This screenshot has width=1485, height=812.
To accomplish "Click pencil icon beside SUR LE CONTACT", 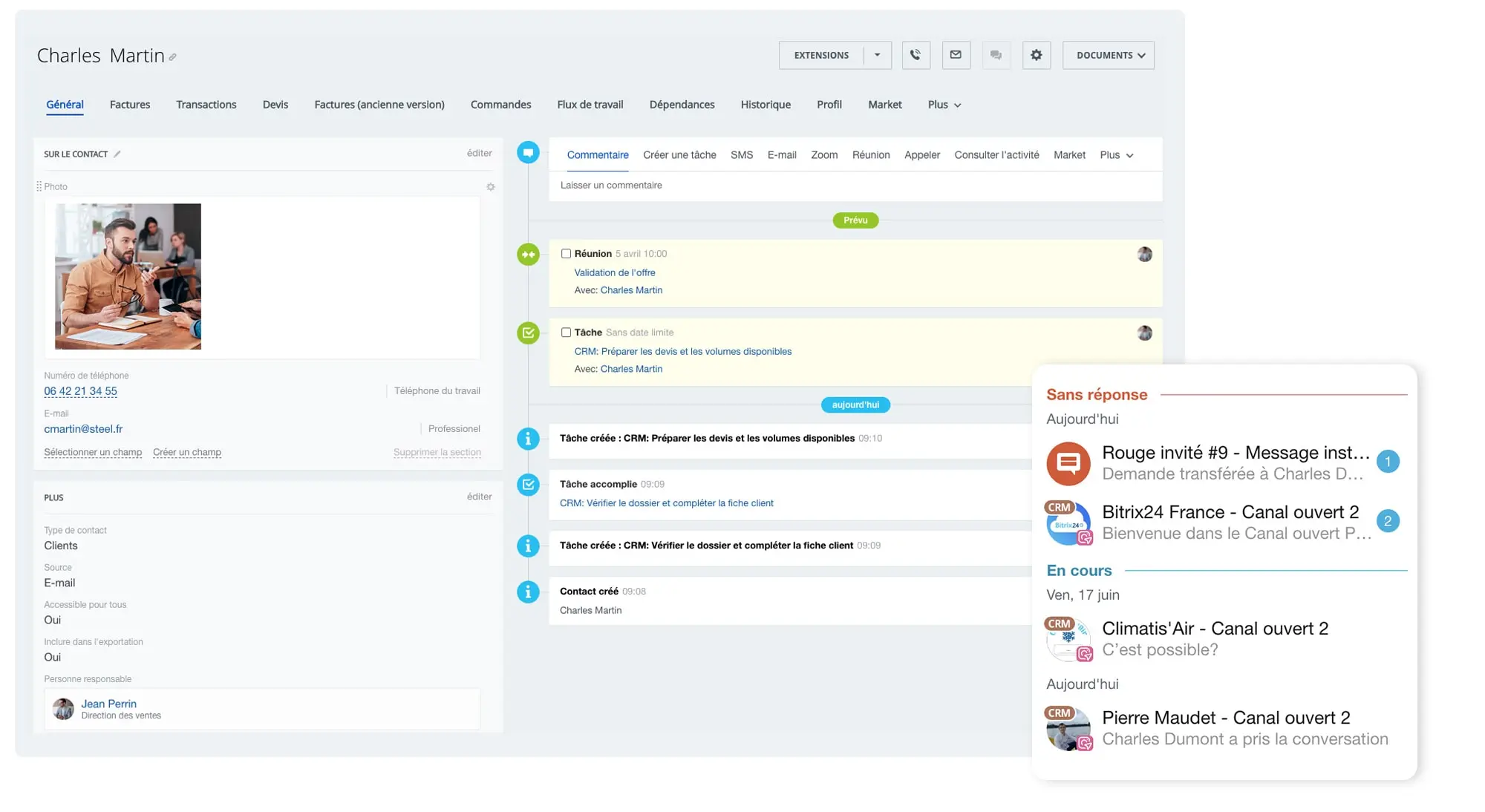I will click(117, 154).
